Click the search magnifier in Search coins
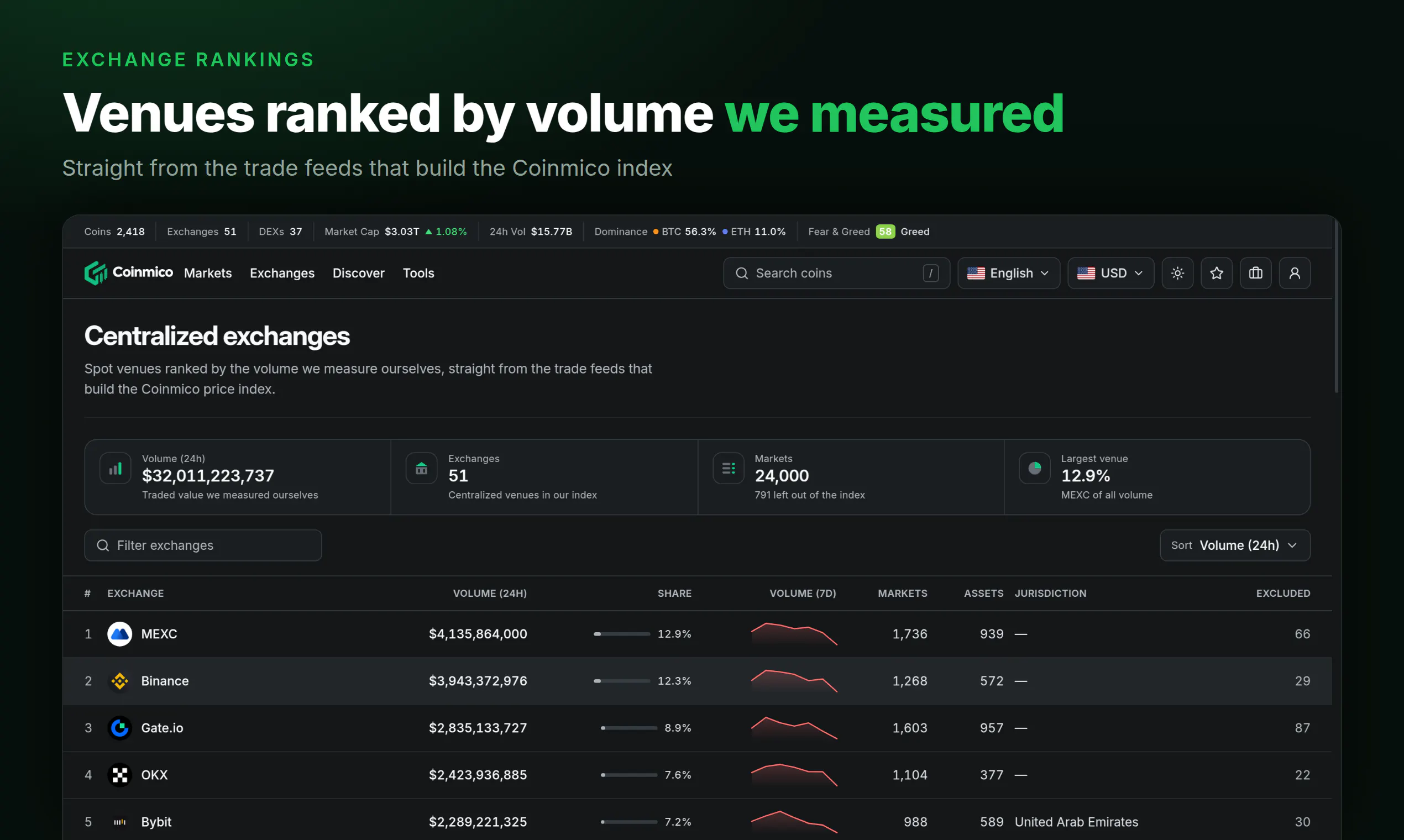This screenshot has height=840, width=1404. (742, 274)
